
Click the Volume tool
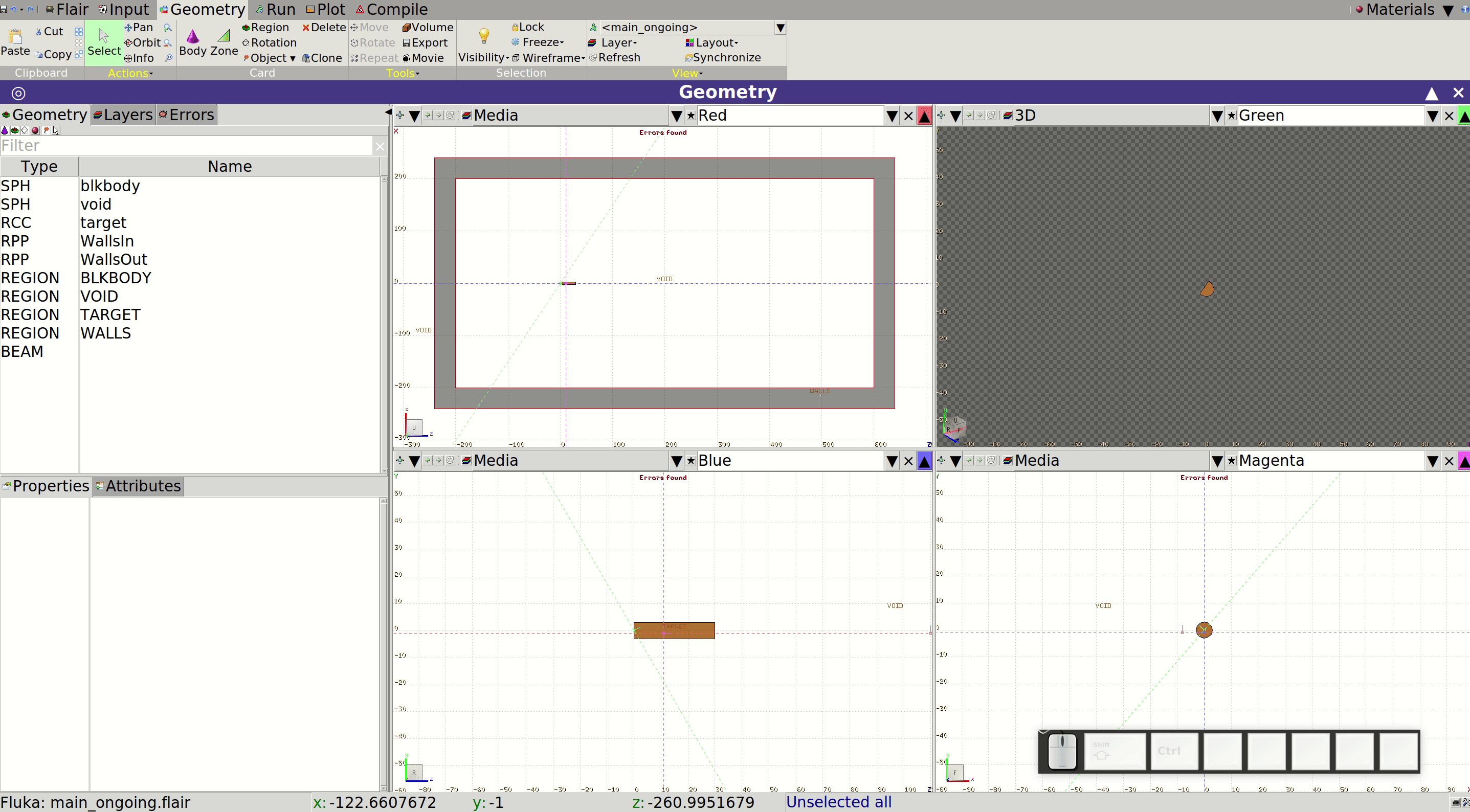428,28
